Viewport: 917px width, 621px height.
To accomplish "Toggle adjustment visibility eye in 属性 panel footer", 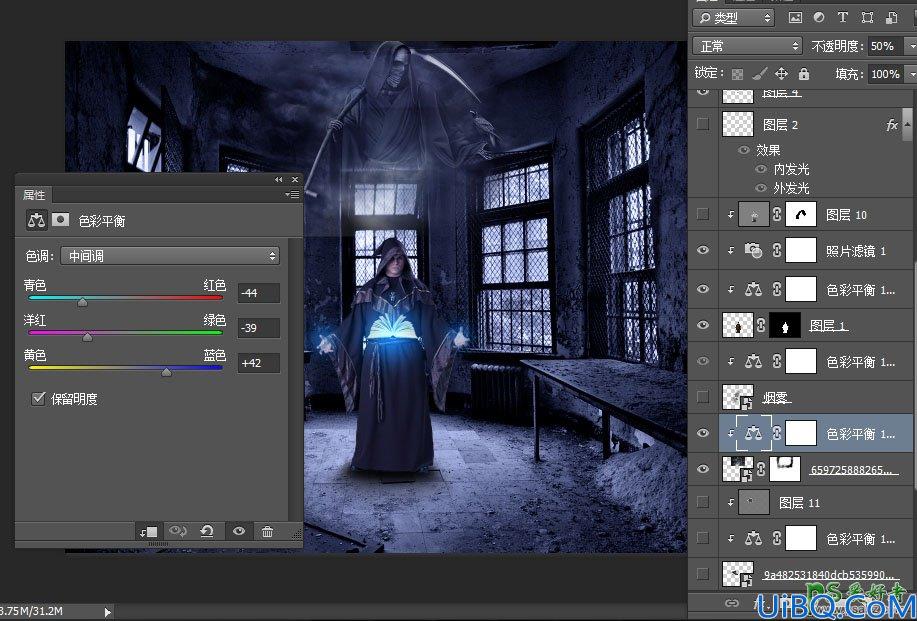I will pyautogui.click(x=239, y=531).
